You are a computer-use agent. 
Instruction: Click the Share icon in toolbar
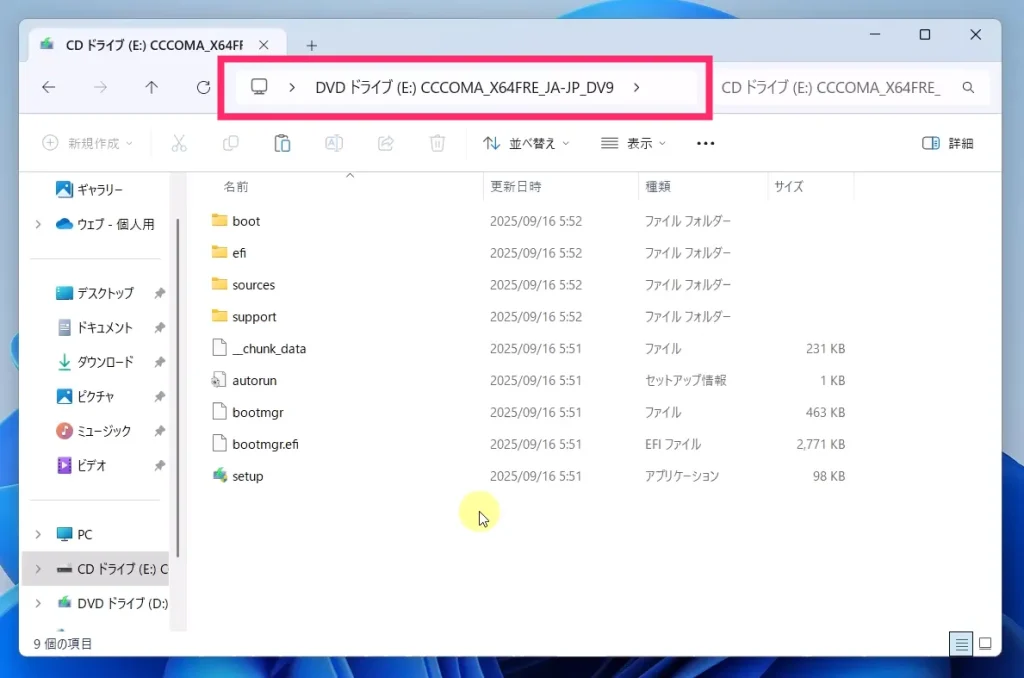click(x=385, y=143)
